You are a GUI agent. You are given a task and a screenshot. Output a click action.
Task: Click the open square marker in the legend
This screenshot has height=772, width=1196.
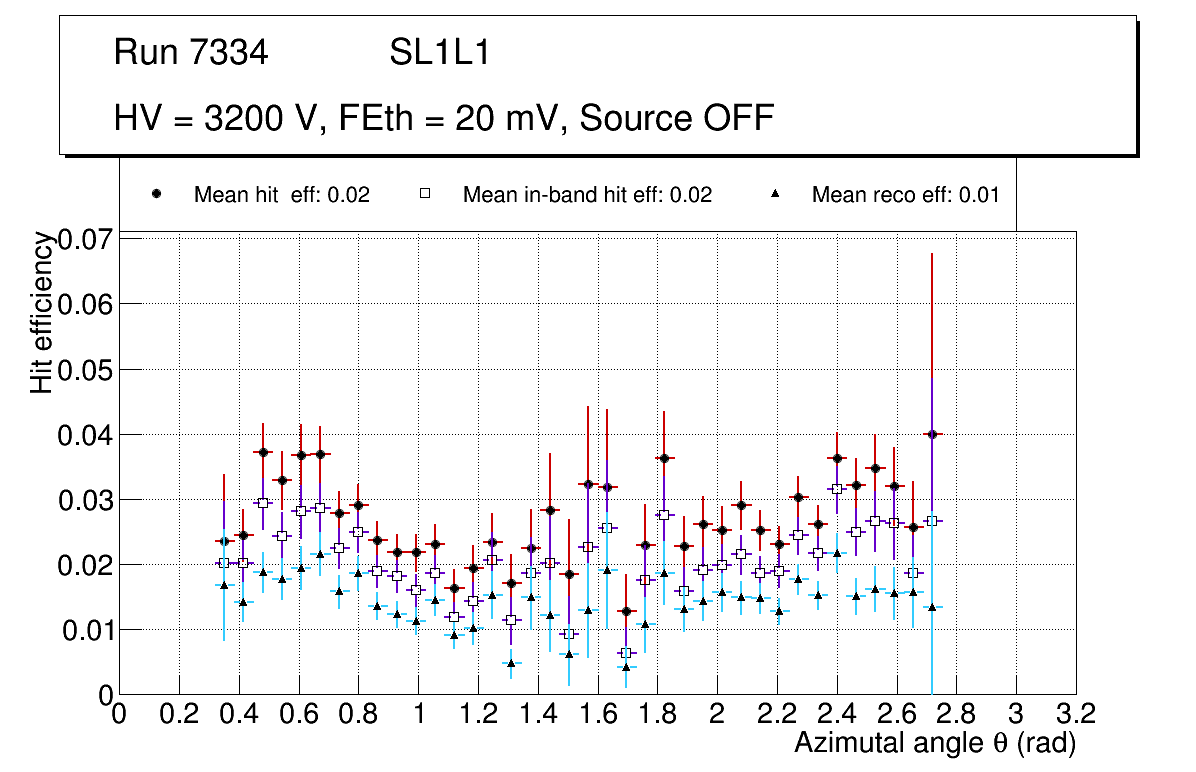point(425,194)
